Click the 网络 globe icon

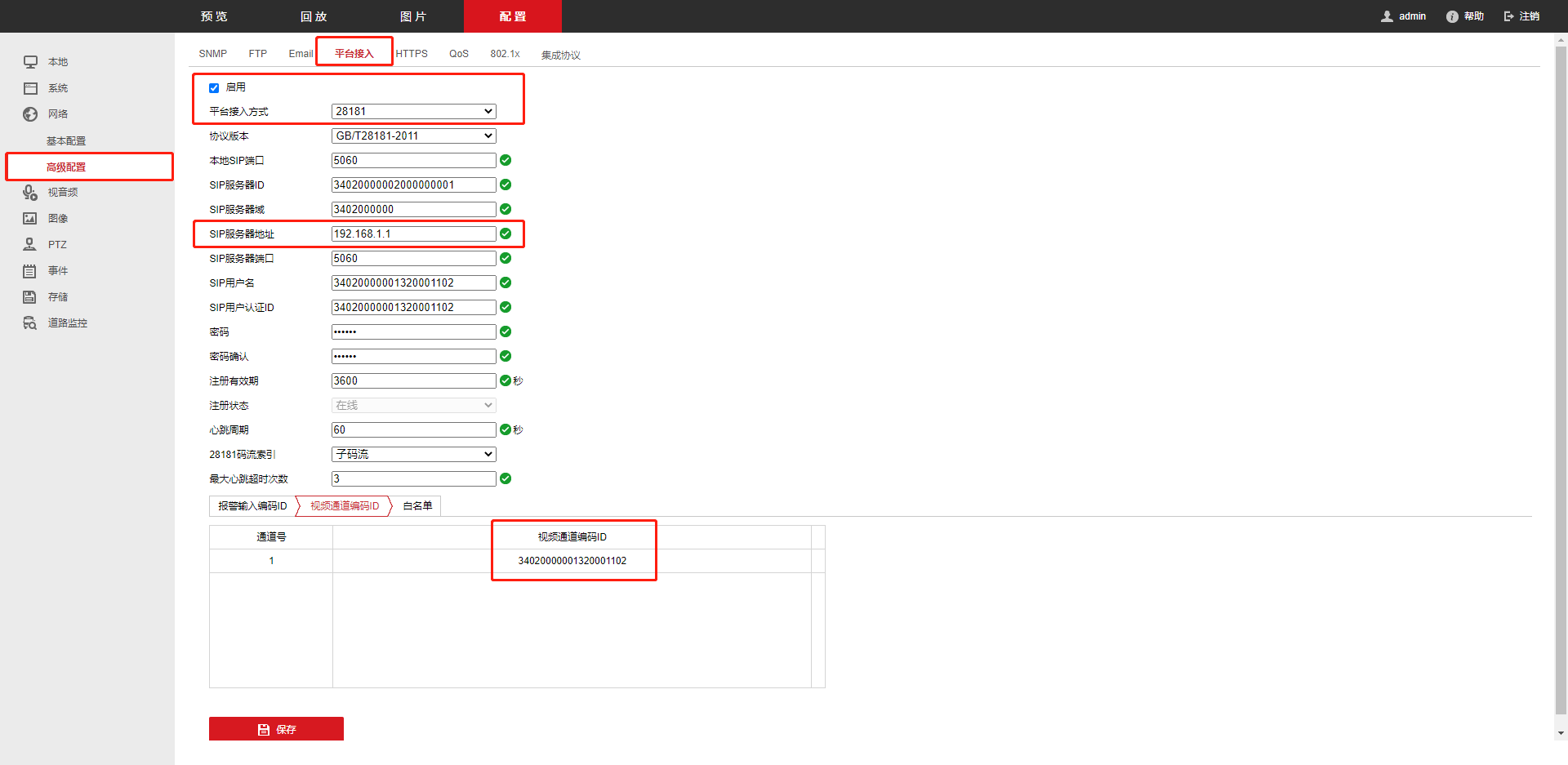[x=30, y=114]
